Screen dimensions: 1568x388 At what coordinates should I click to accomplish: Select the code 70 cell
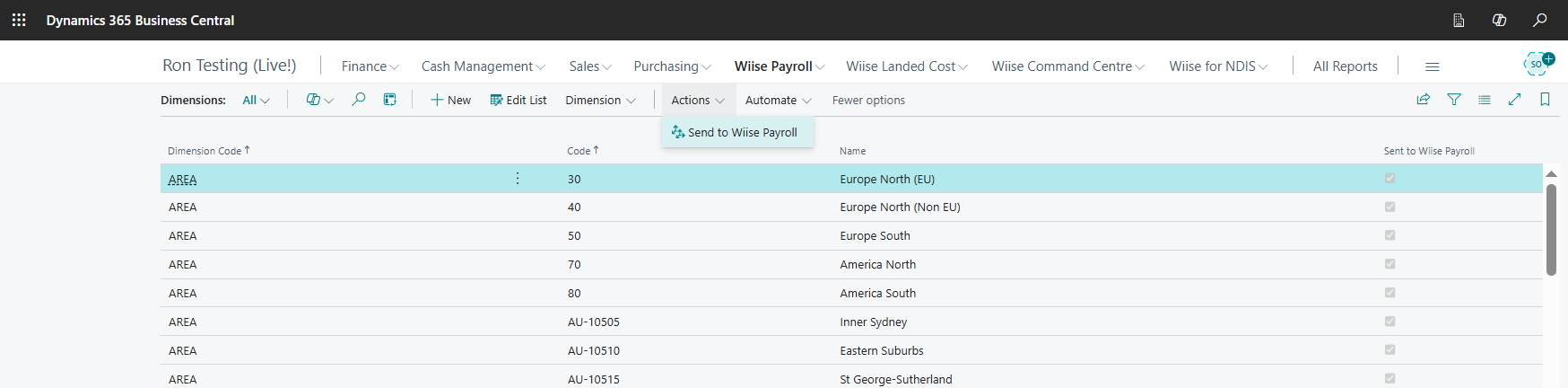(x=574, y=265)
